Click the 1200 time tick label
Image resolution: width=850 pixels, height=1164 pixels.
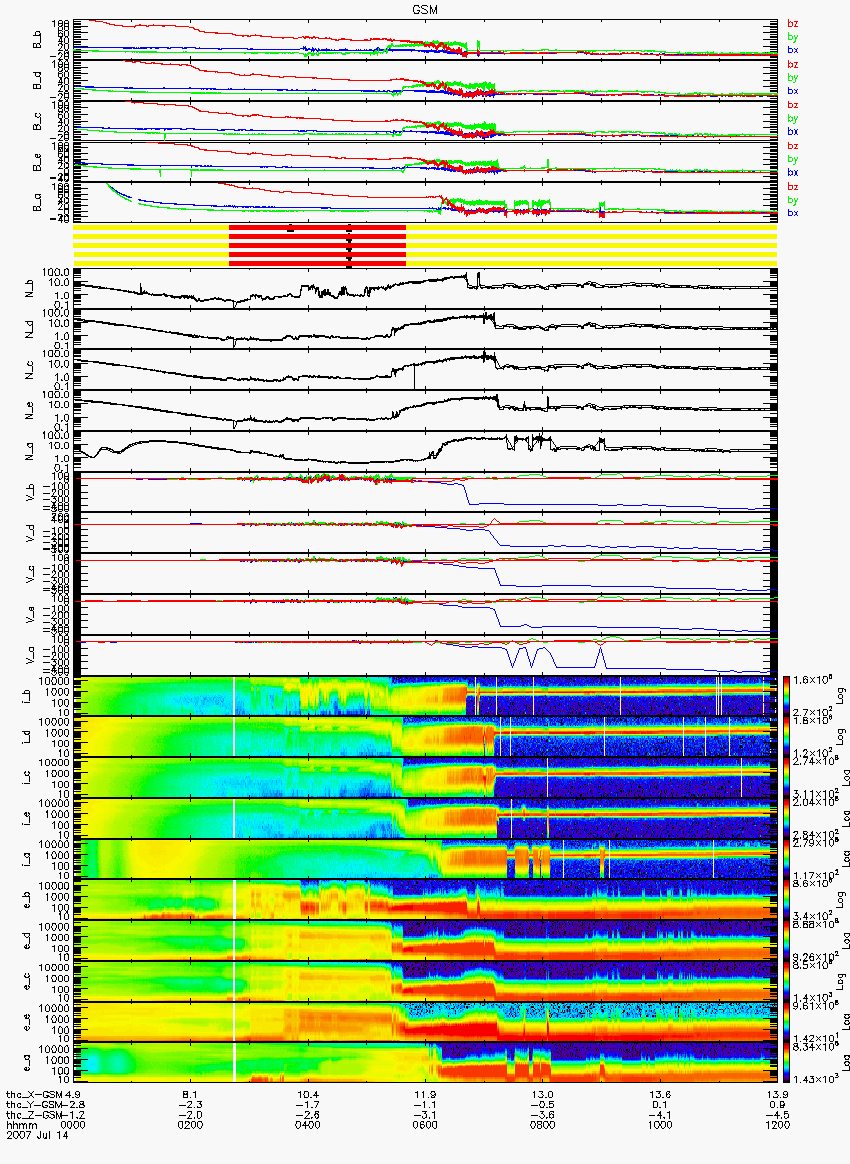[x=777, y=1125]
